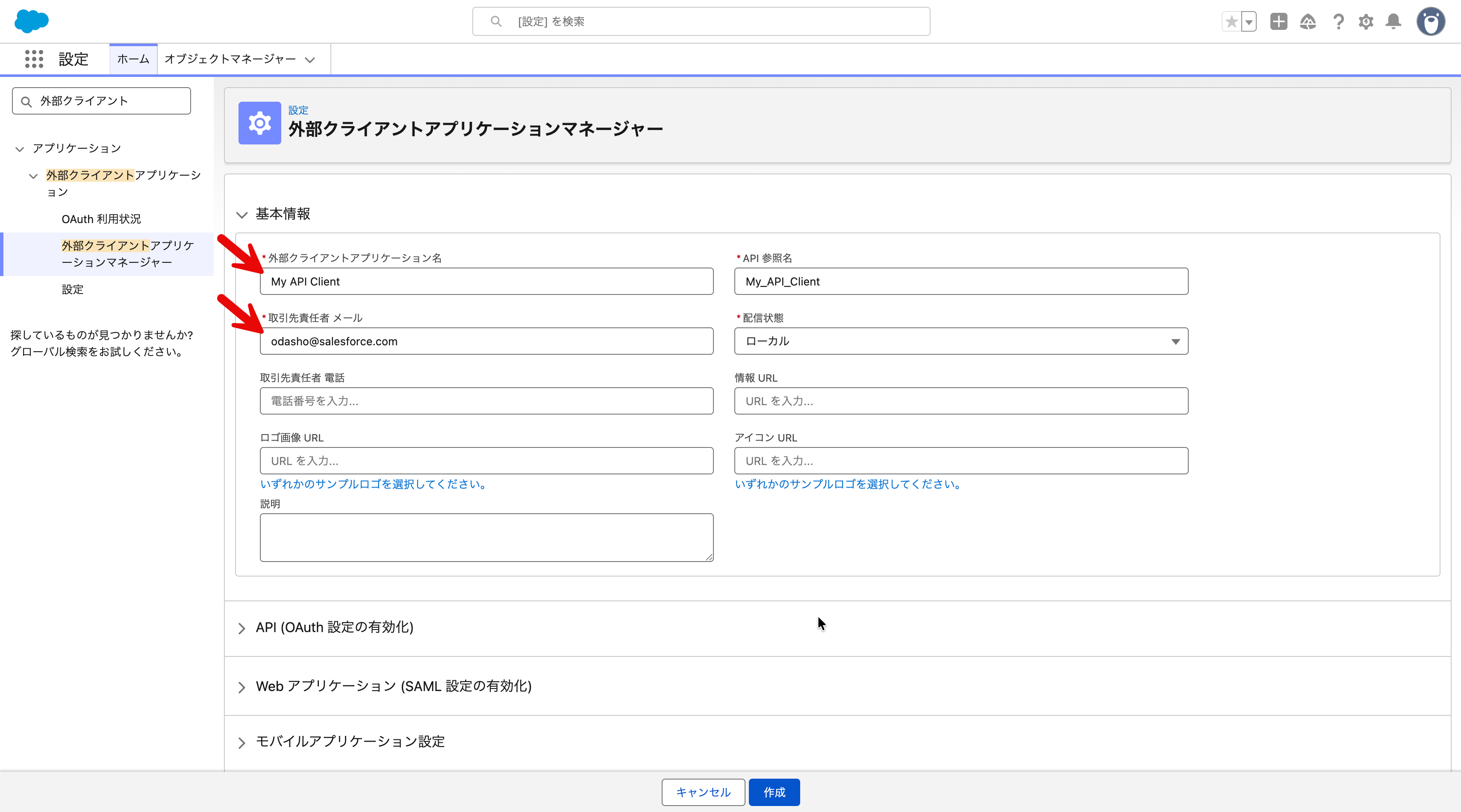Image resolution: width=1461 pixels, height=812 pixels.
Task: Open the setup gear icon menu
Action: click(1366, 22)
